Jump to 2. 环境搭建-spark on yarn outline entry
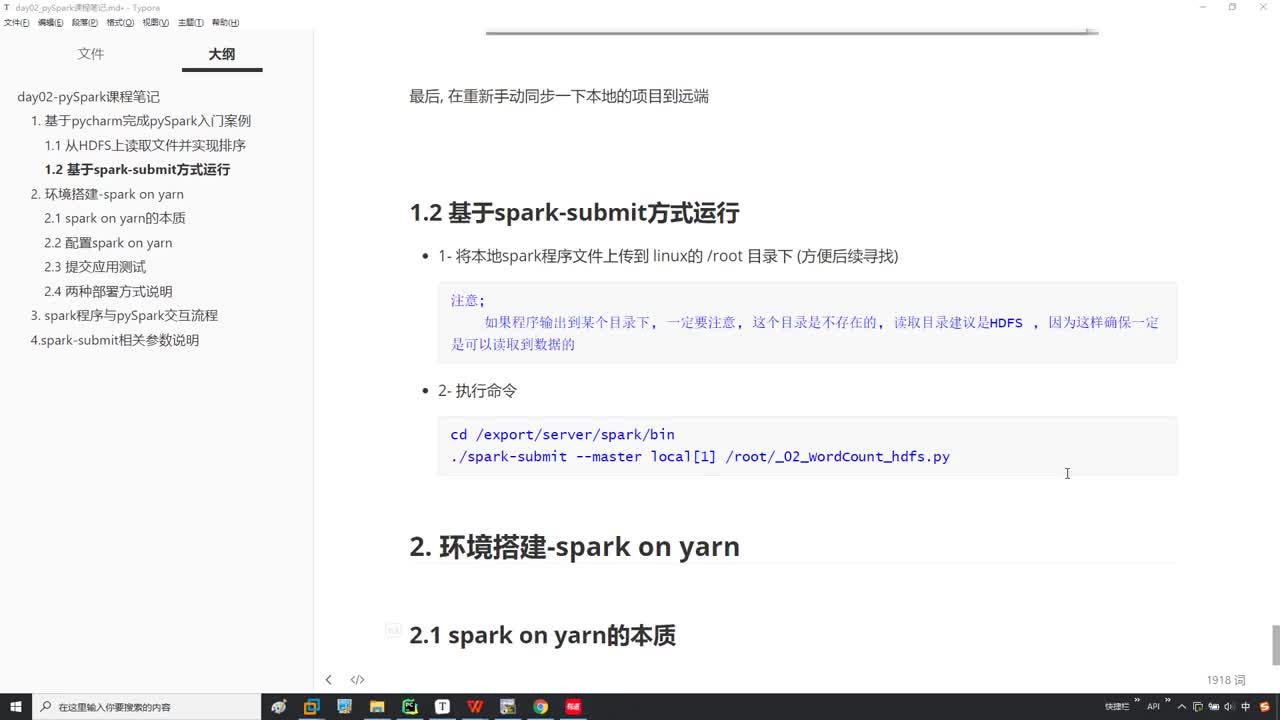The height and width of the screenshot is (720, 1280). click(x=107, y=194)
